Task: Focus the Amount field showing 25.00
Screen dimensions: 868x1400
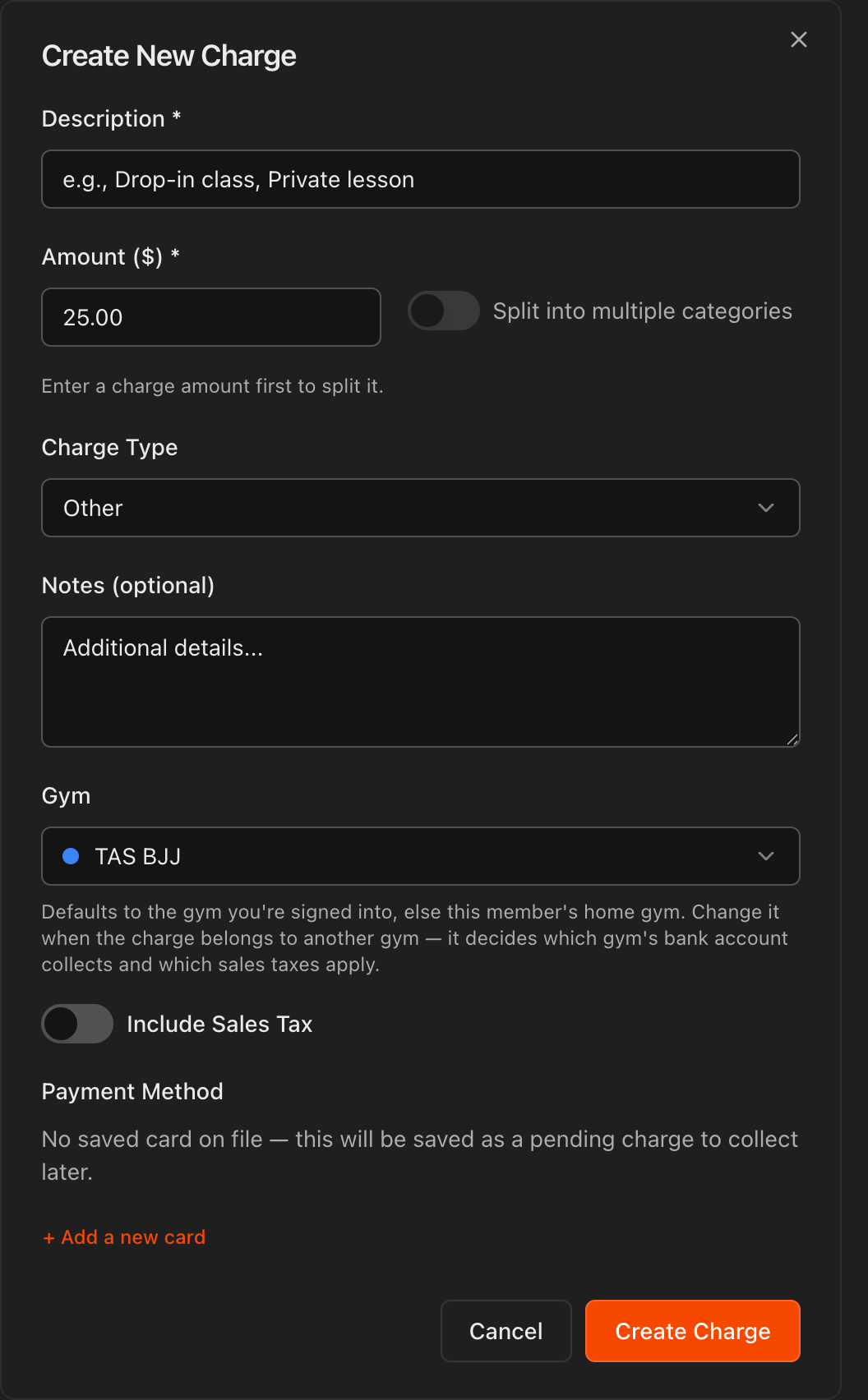Action: coord(211,317)
